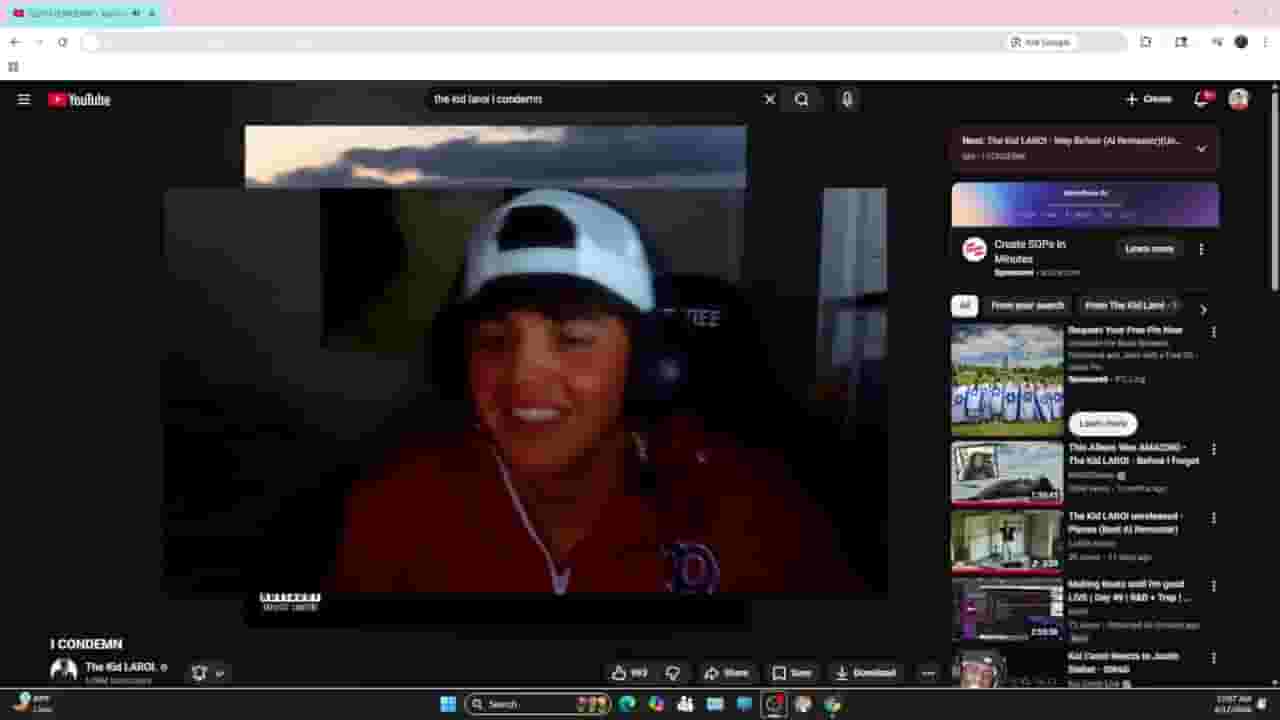Viewport: 1280px width, 720px height.
Task: Go to the YouTube home logo
Action: tap(79, 99)
